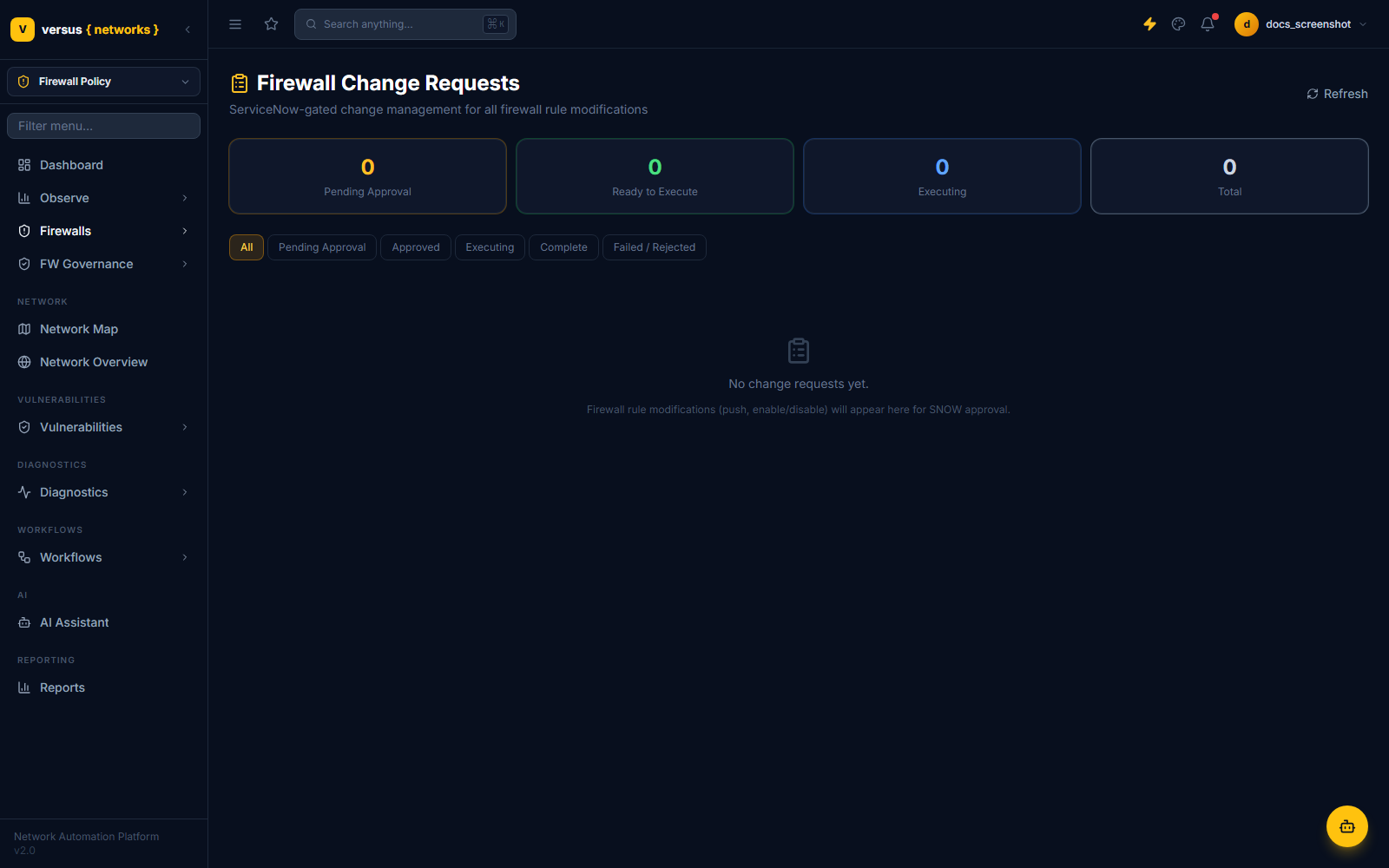Open the notifications bell icon

1208,24
